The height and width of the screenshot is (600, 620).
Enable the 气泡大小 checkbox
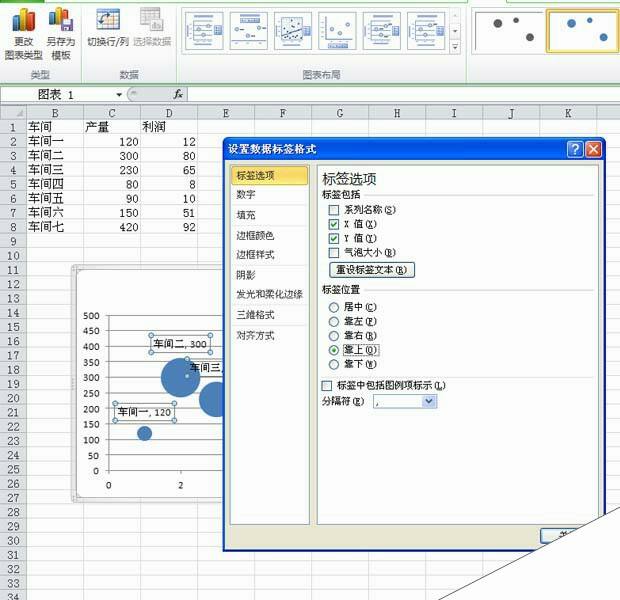334,253
